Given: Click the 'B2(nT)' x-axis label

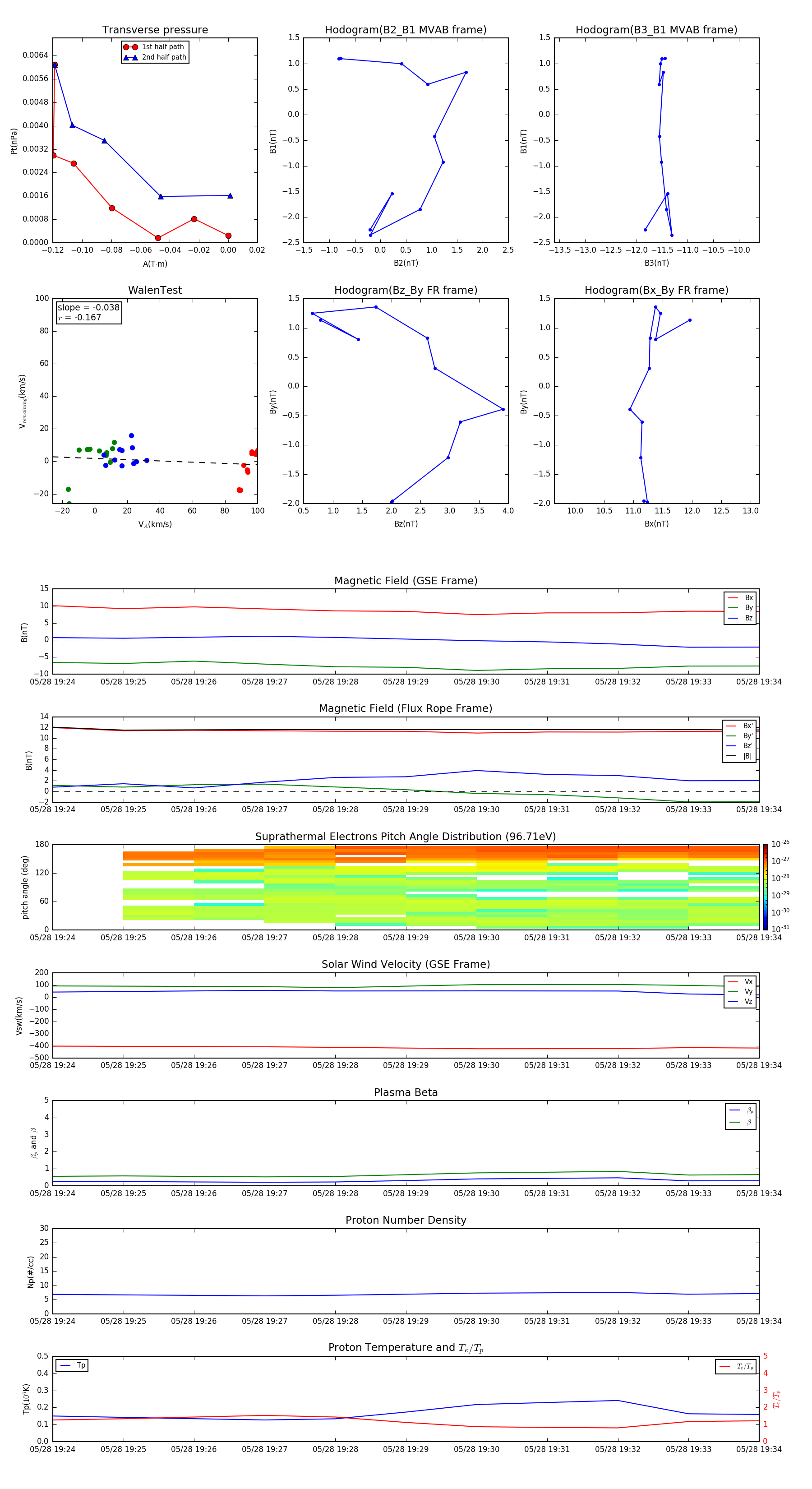Looking at the screenshot, I should coord(406,263).
